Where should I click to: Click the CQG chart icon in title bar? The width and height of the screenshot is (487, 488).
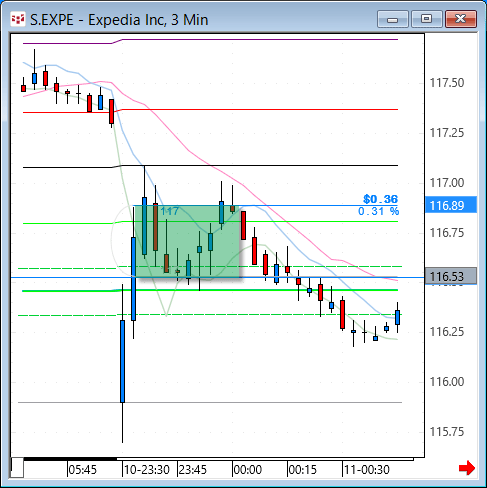(18, 19)
